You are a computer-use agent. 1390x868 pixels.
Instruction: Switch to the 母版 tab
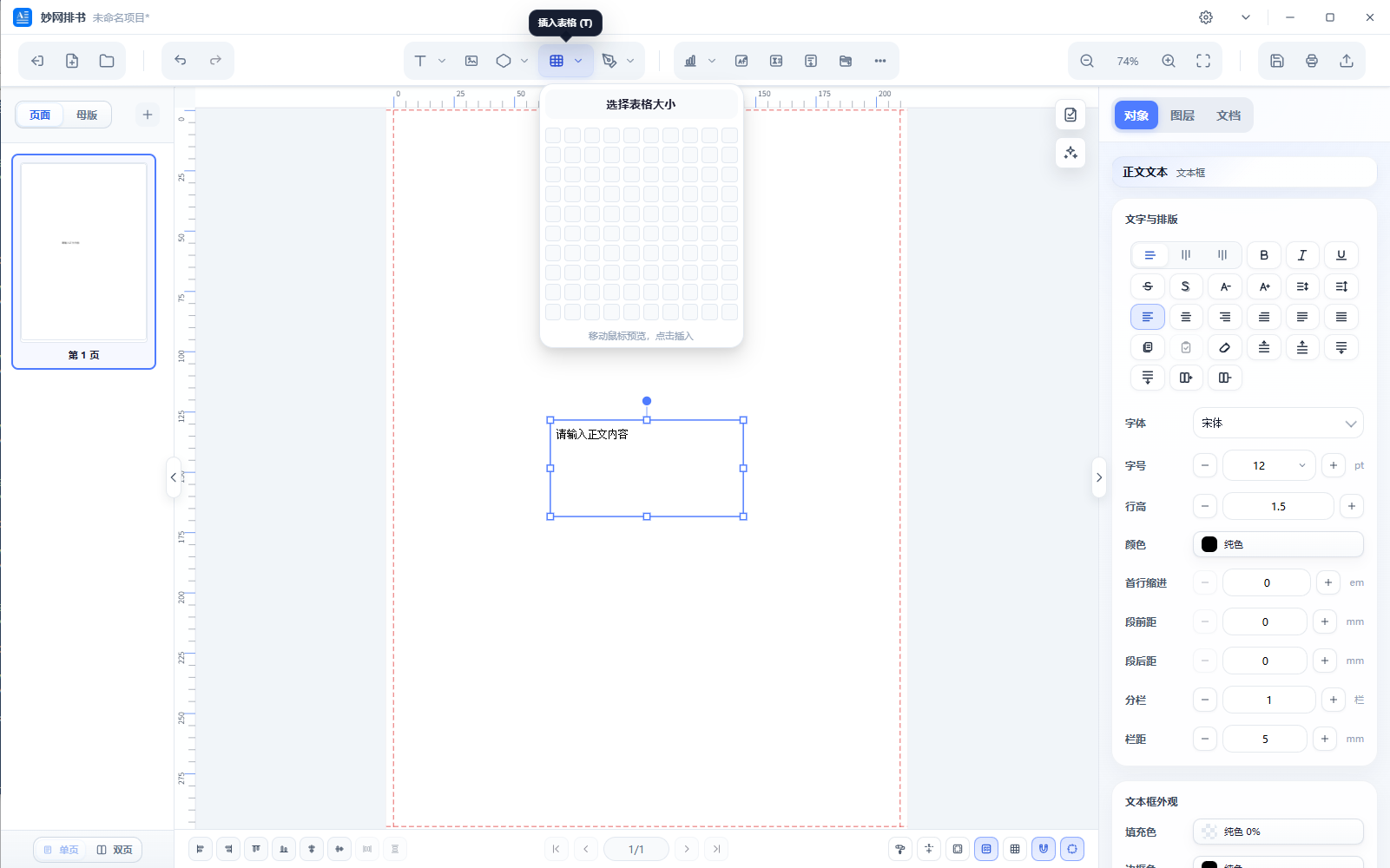[x=87, y=115]
